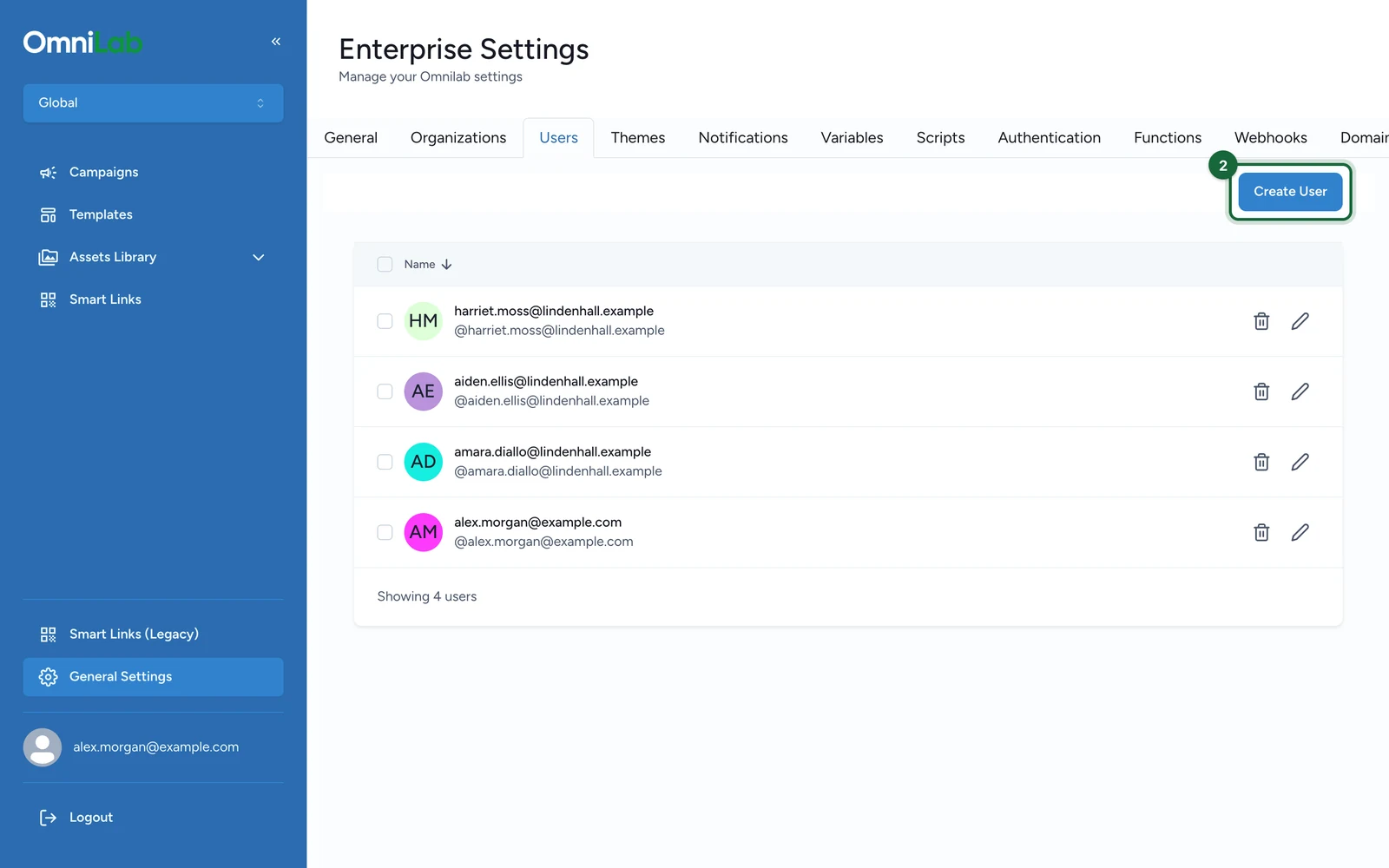Click the Assets Library image icon
This screenshot has width=1389, height=868.
point(48,258)
